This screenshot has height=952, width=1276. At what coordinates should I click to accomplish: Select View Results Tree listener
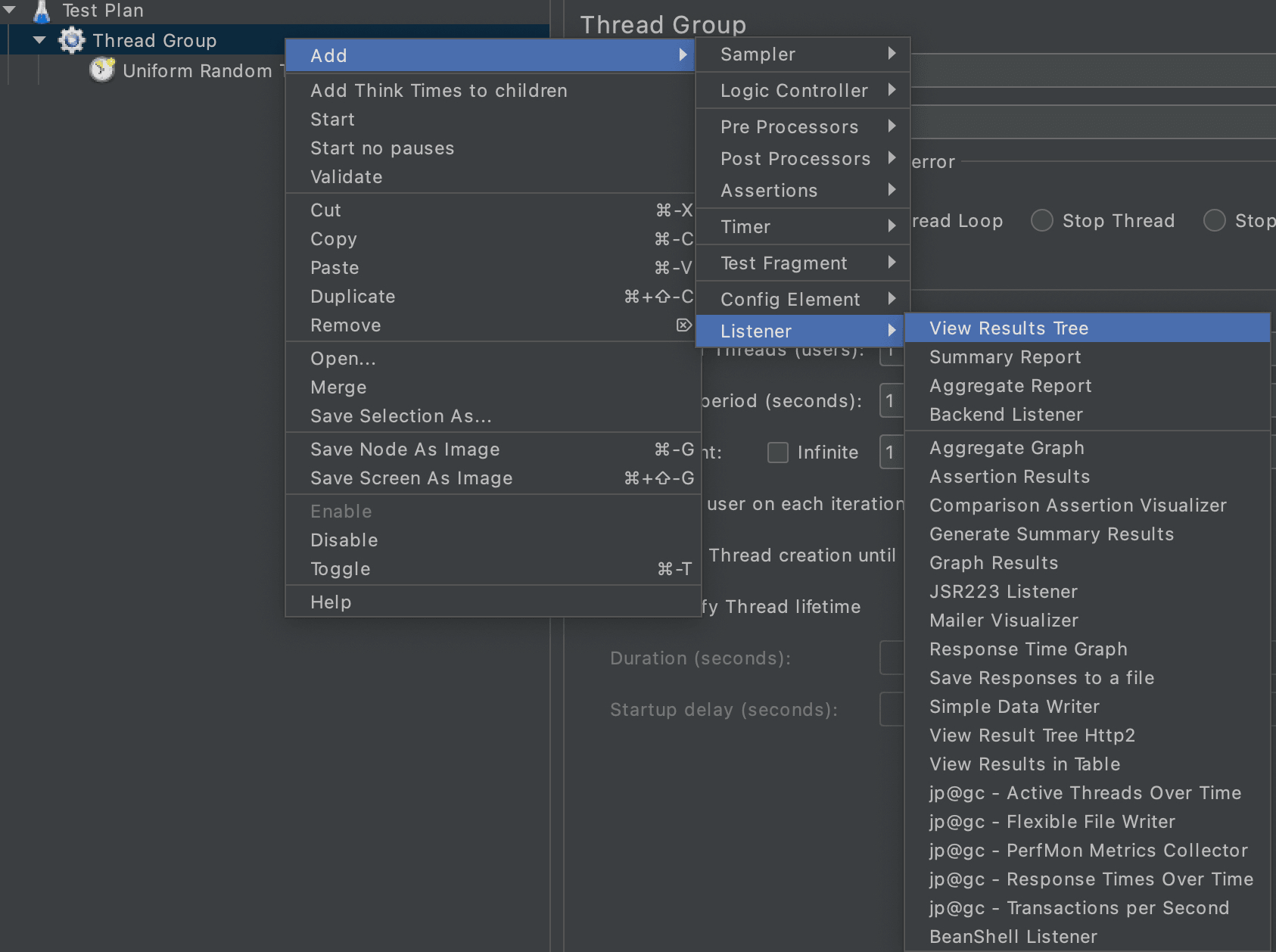(1009, 328)
